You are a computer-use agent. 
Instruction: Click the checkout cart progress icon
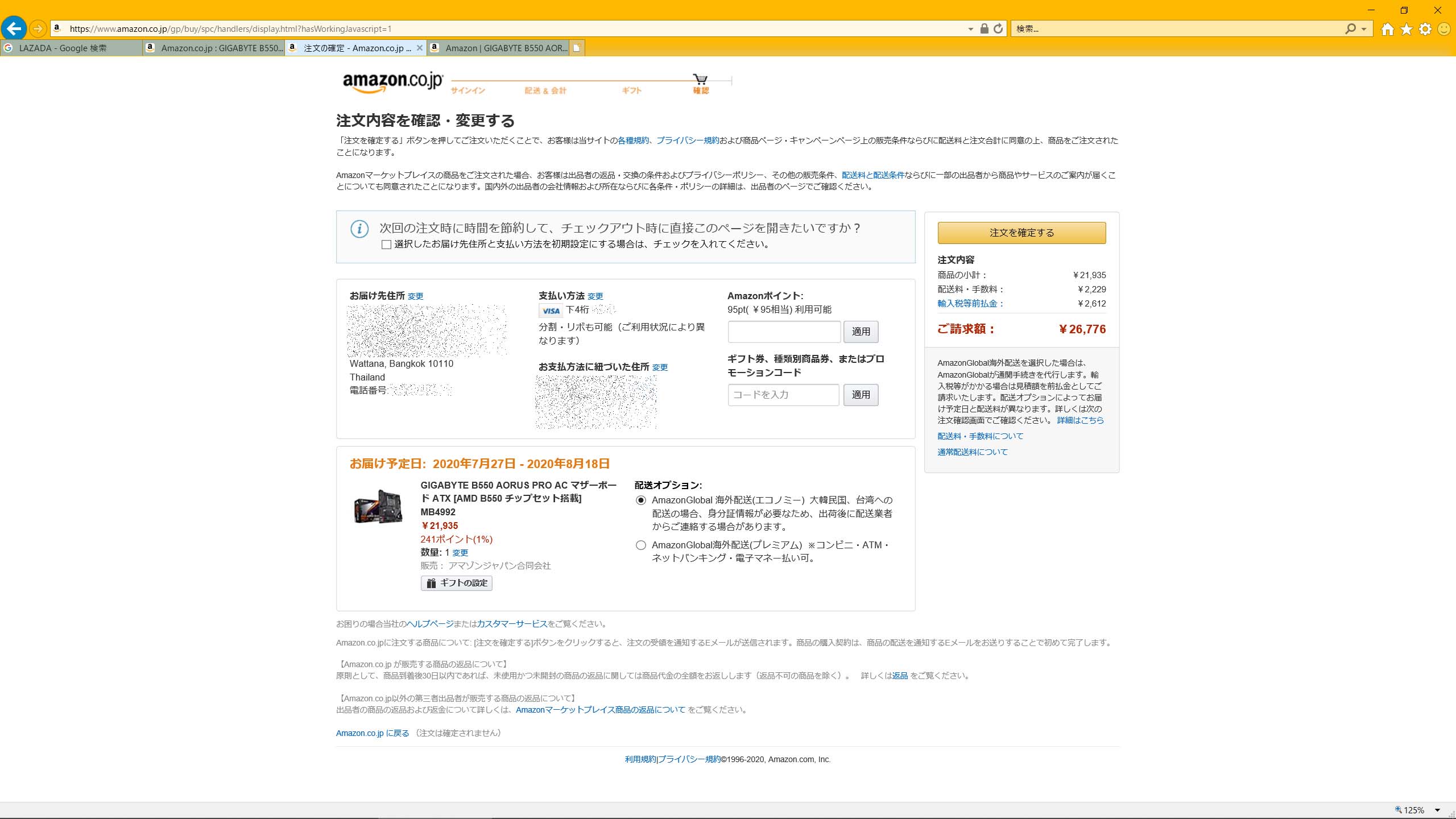tap(700, 79)
